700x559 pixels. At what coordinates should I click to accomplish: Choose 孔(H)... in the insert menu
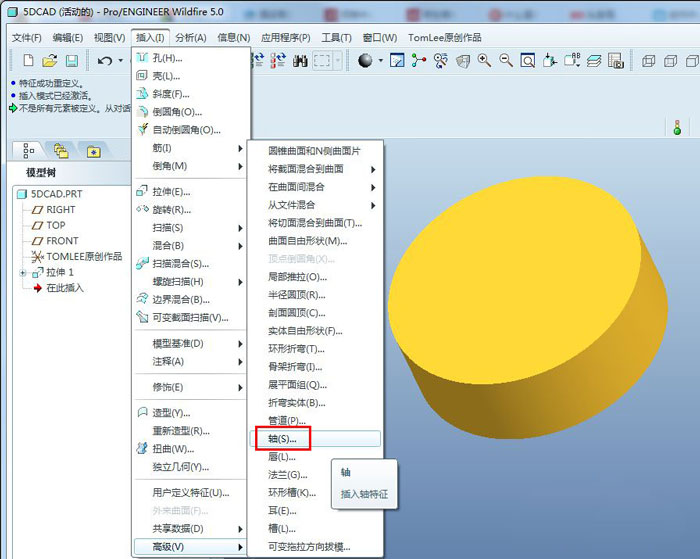(165, 58)
